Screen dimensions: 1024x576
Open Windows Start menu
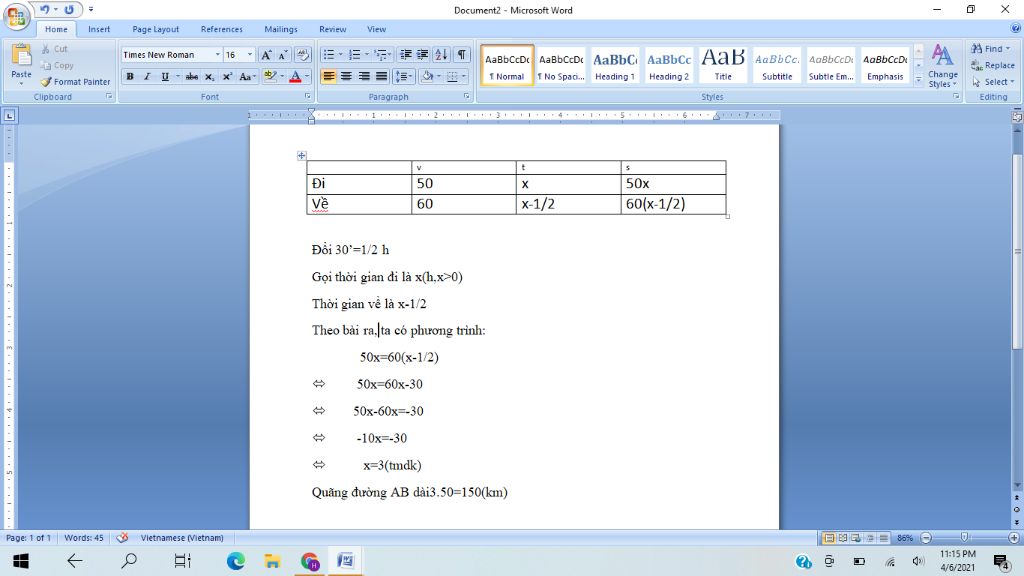21,561
